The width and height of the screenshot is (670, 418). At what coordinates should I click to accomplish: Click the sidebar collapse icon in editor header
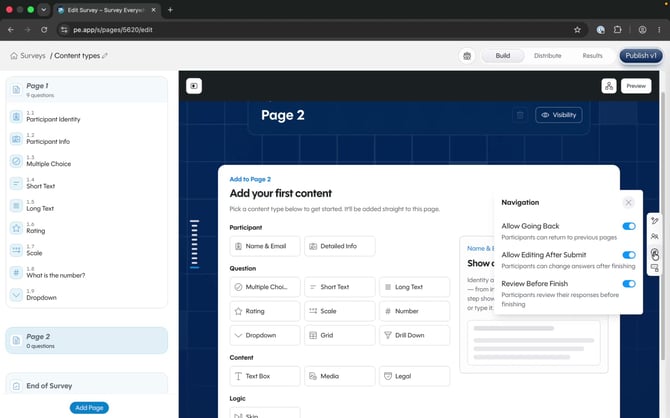tap(194, 86)
